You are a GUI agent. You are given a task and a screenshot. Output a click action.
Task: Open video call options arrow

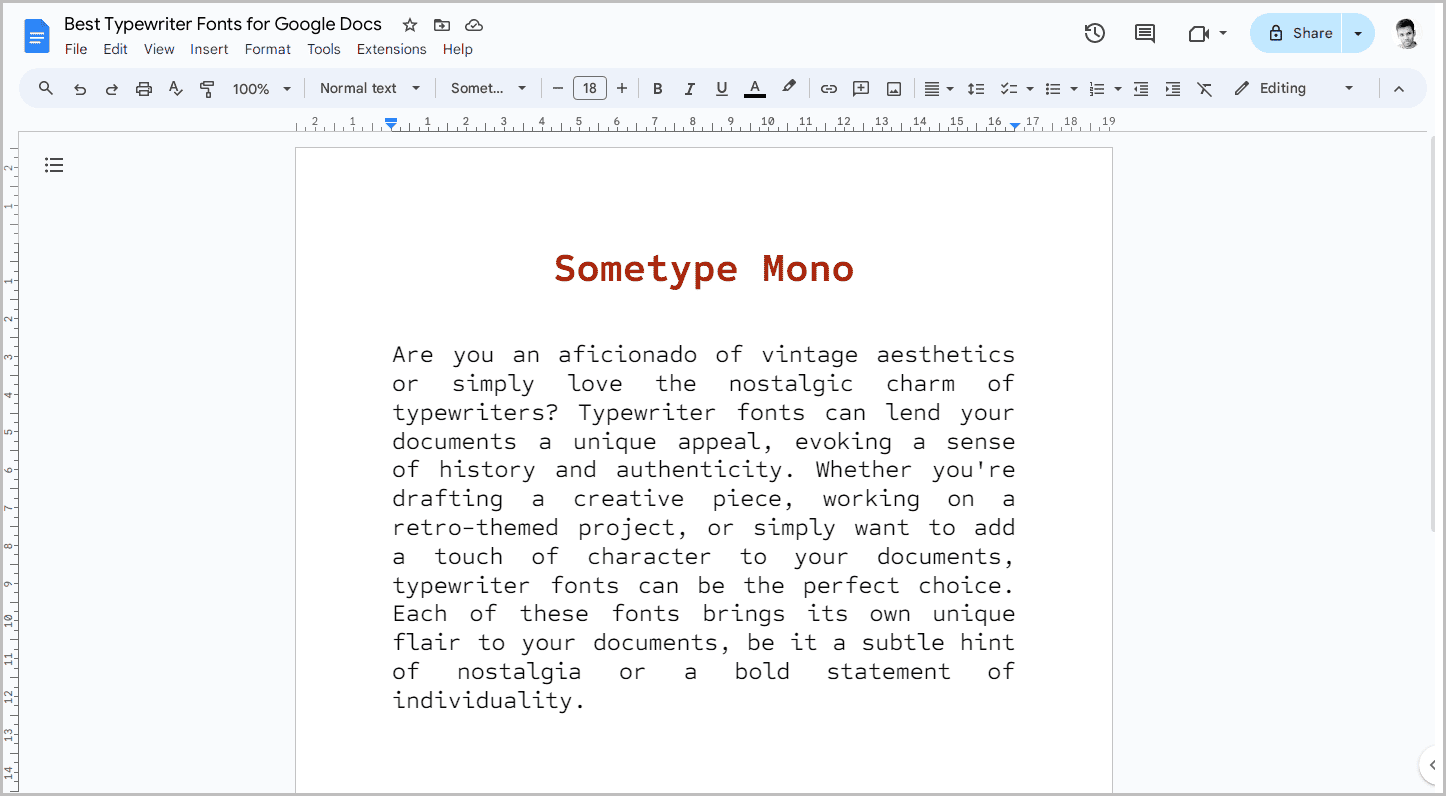coord(1223,34)
